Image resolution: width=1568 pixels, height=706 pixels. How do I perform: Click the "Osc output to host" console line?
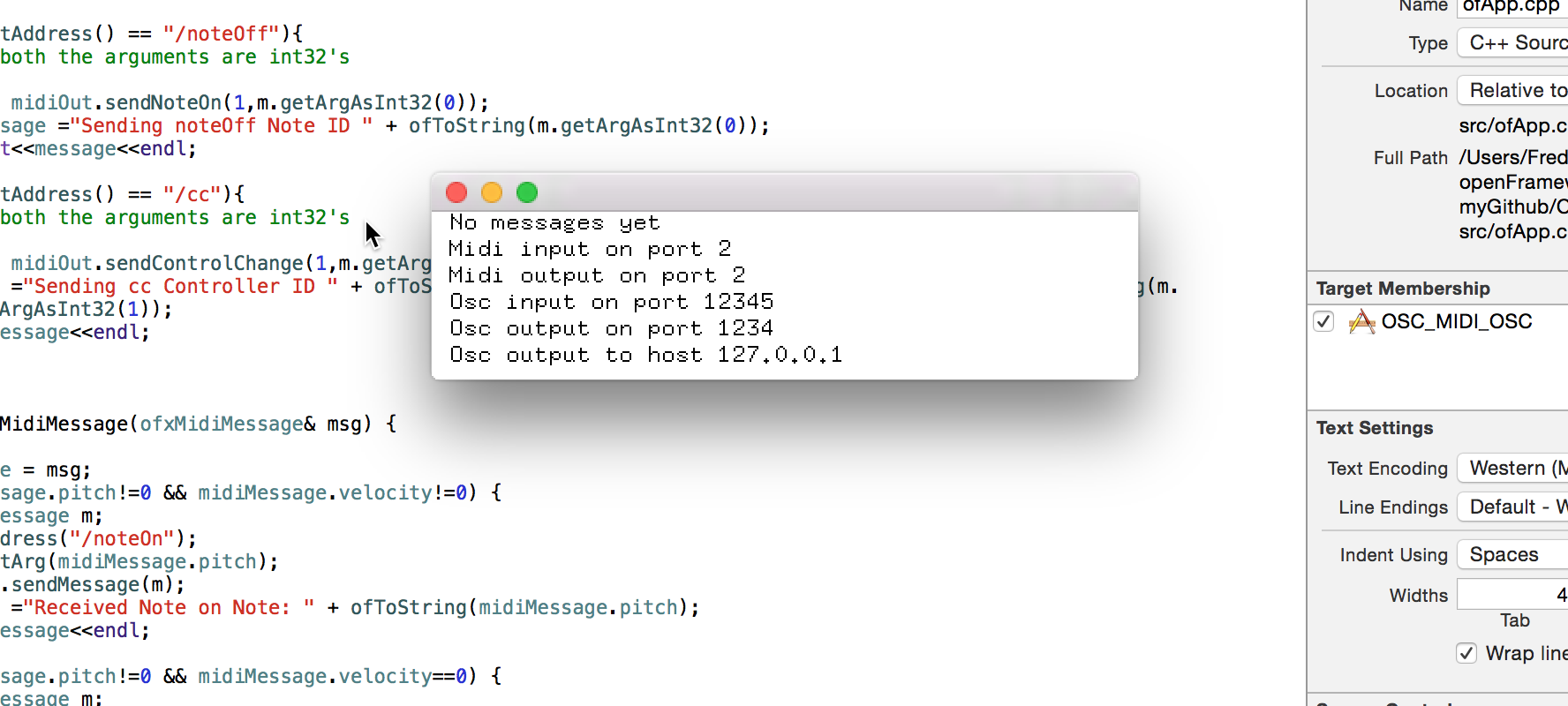[x=645, y=355]
